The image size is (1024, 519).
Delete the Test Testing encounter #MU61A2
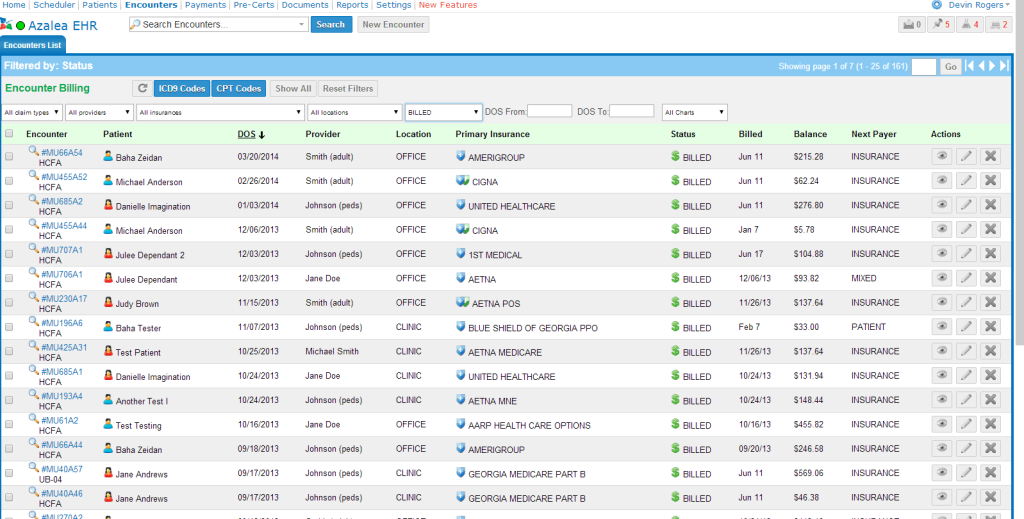990,424
